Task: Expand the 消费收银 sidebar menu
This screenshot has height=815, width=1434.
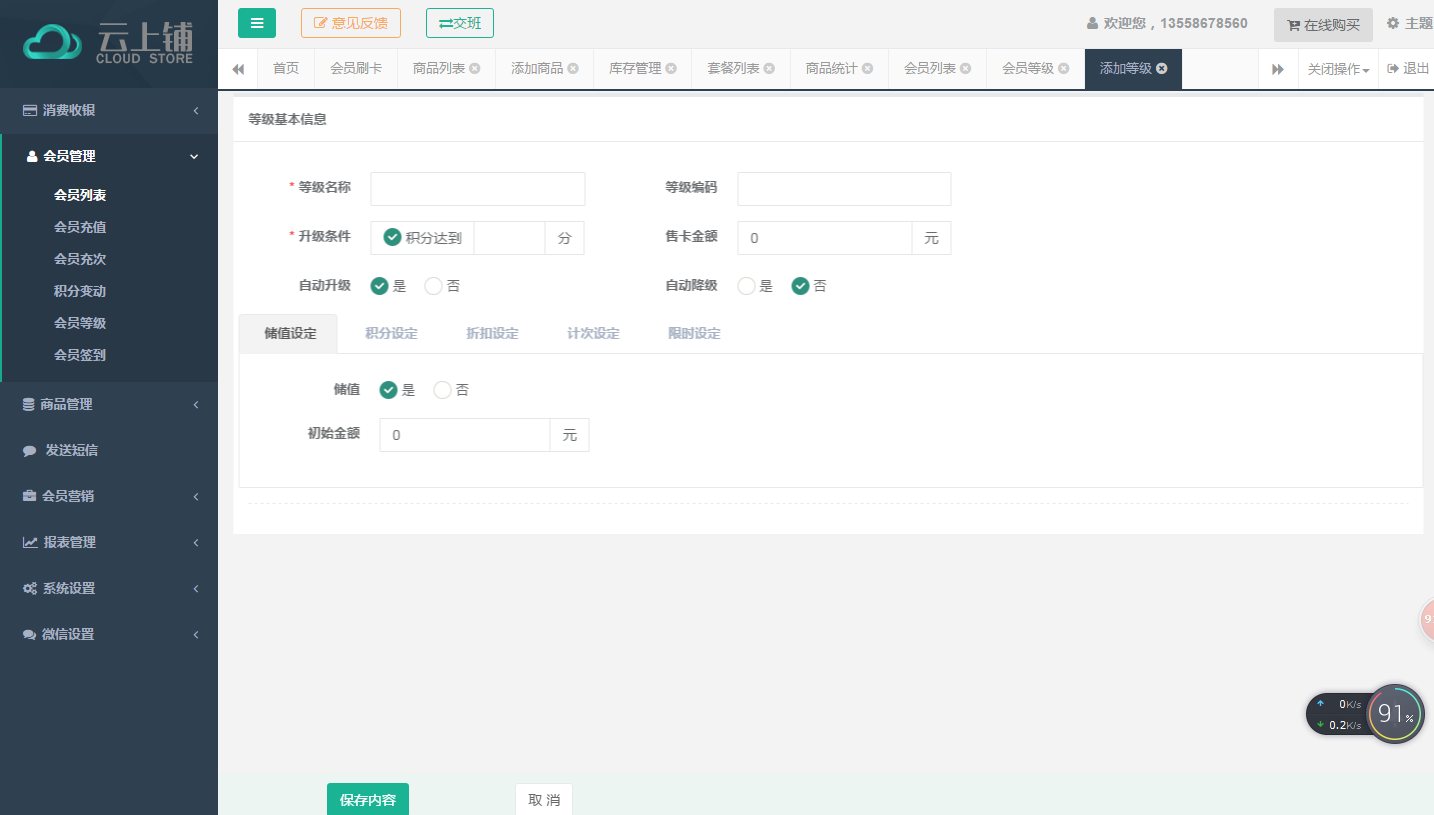Action: pos(109,110)
